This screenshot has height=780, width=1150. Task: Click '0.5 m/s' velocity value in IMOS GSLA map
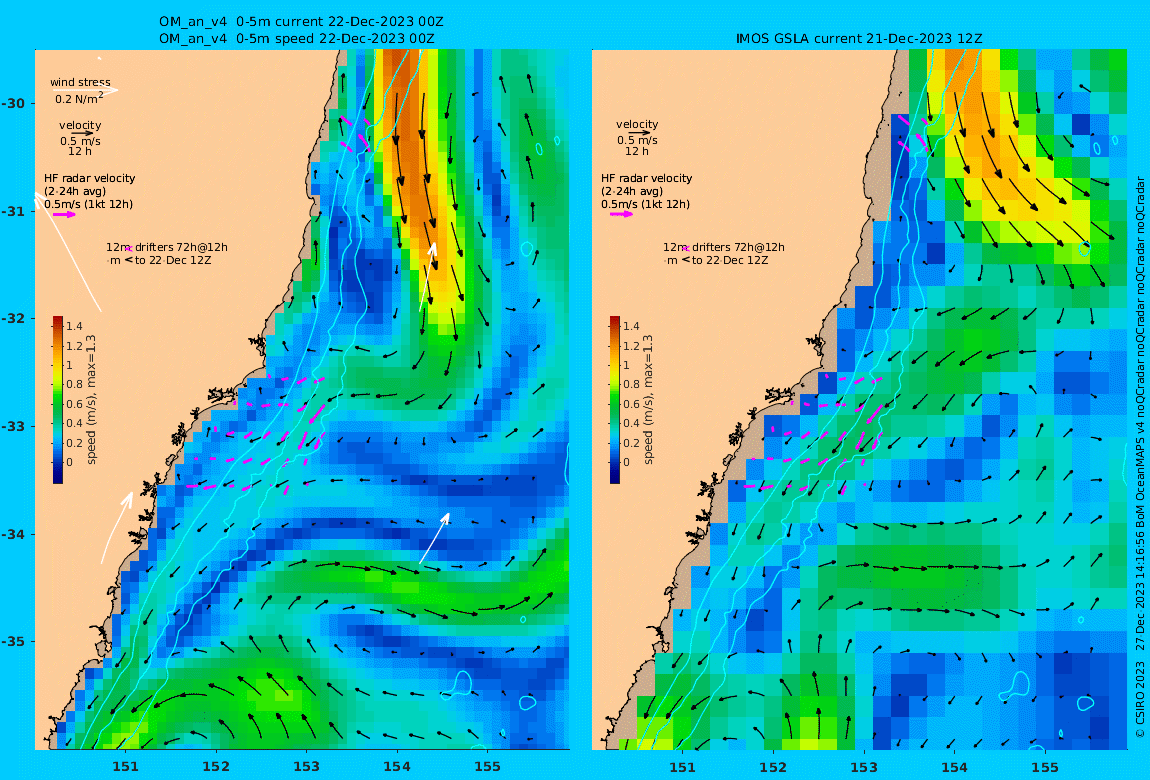coord(637,140)
